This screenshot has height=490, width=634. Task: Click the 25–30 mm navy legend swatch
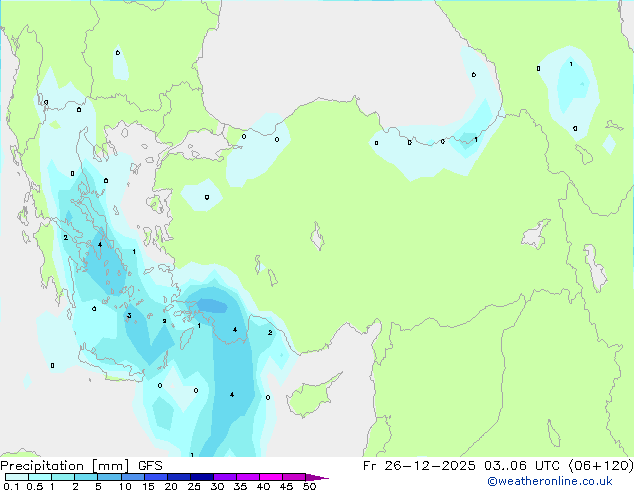pos(201,477)
